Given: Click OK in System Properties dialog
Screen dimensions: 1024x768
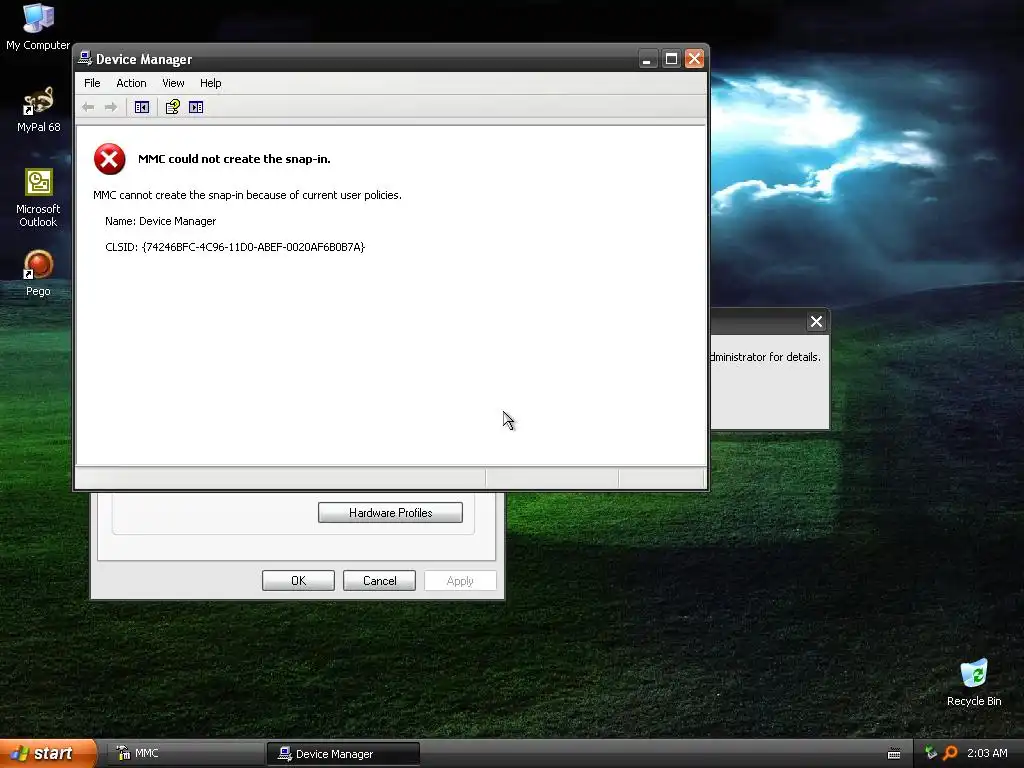Looking at the screenshot, I should (298, 581).
